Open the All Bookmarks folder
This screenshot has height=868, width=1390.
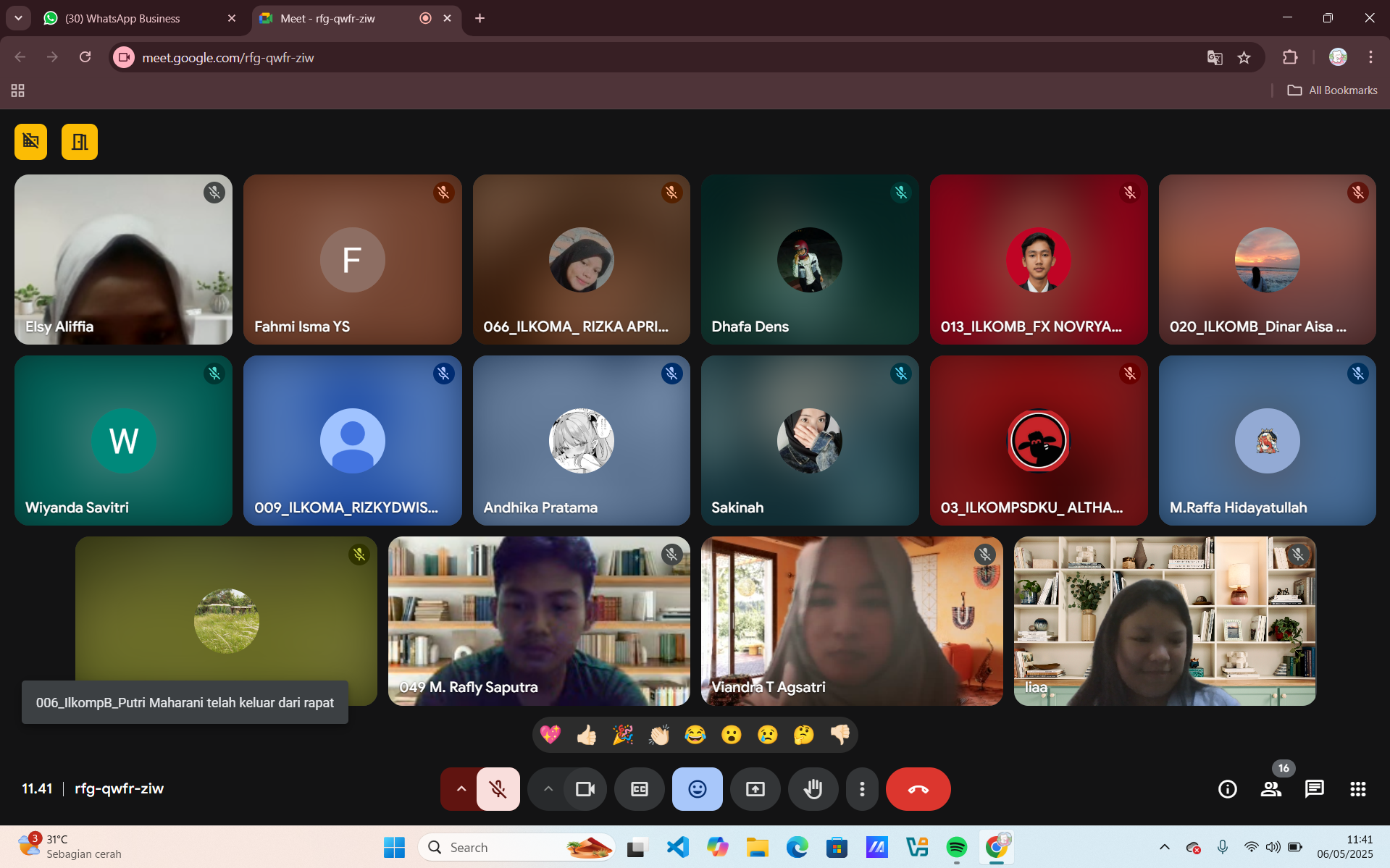(1332, 90)
